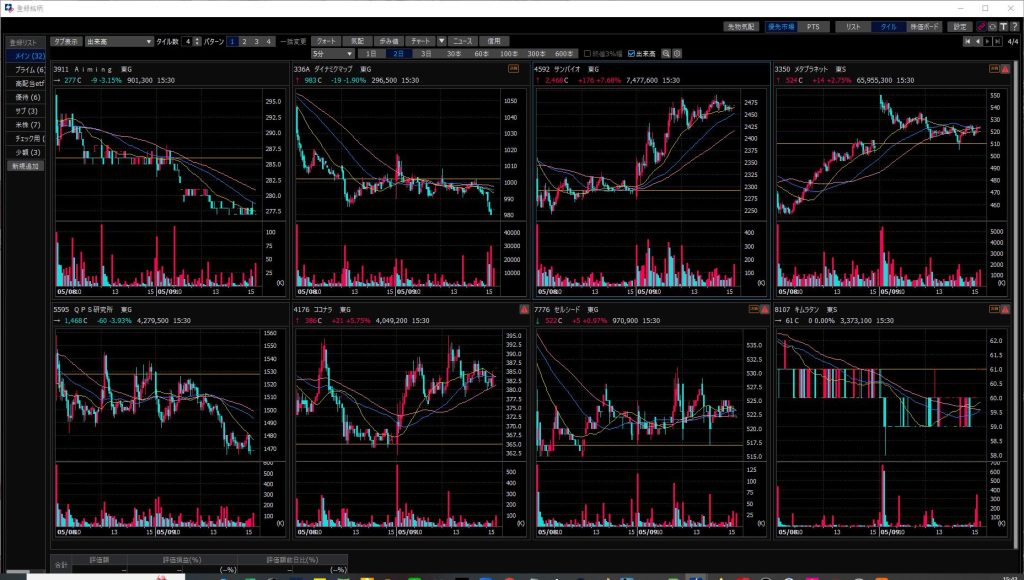Go to first page with pager icon
Screen dimensions: 1024x580
[967, 41]
